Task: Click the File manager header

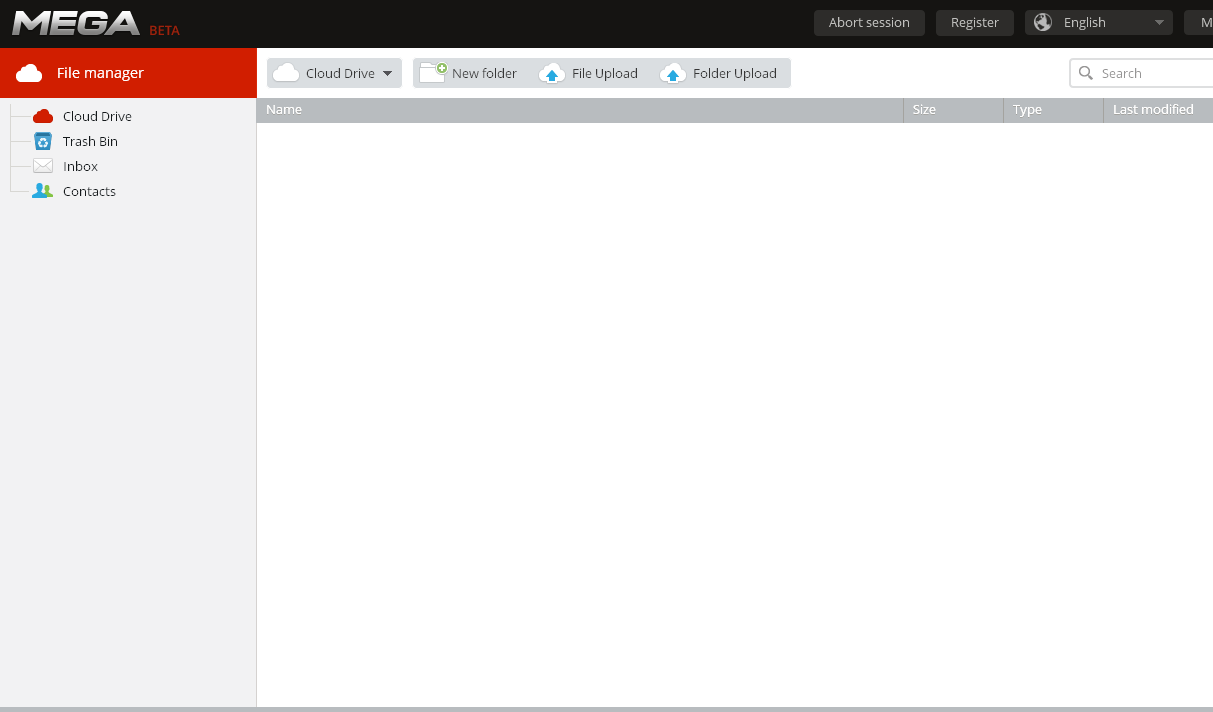Action: 128,73
